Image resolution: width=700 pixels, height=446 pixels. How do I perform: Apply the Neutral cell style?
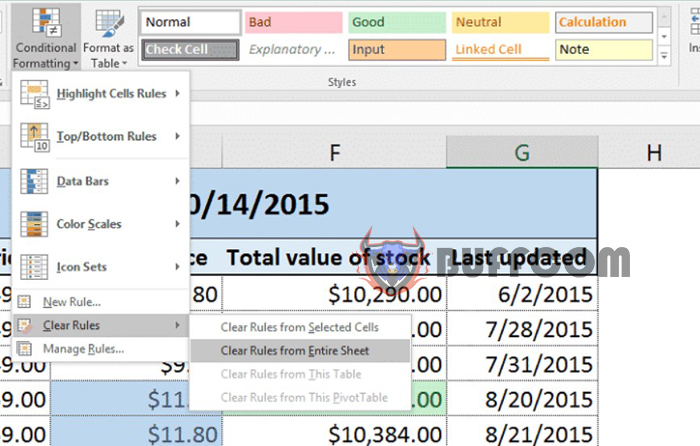coord(500,22)
